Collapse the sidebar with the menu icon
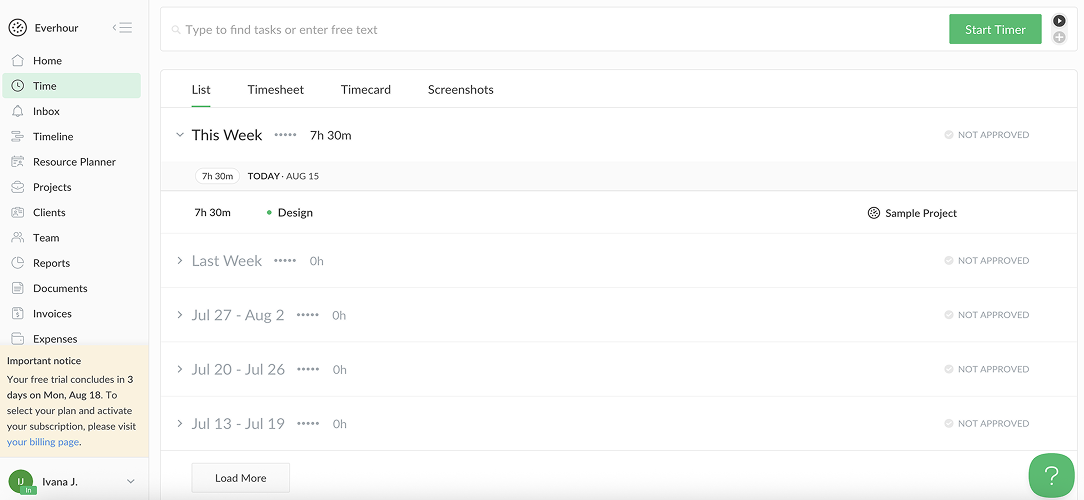The height and width of the screenshot is (500, 1084). 122,28
